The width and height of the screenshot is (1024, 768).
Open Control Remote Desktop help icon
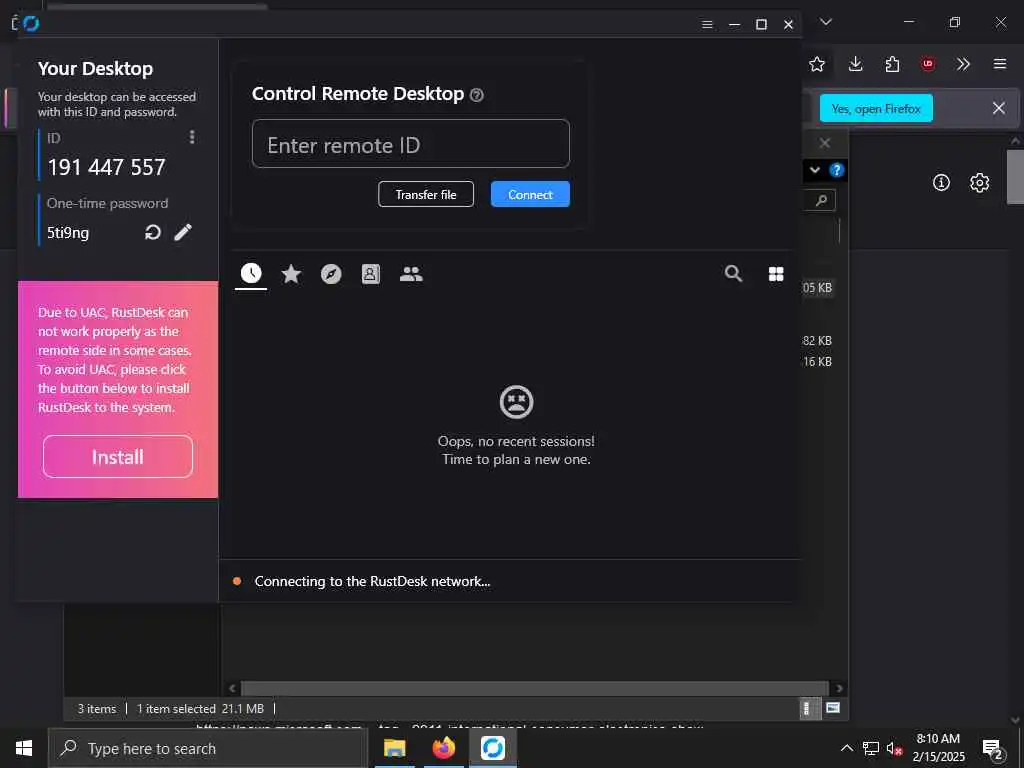click(477, 95)
